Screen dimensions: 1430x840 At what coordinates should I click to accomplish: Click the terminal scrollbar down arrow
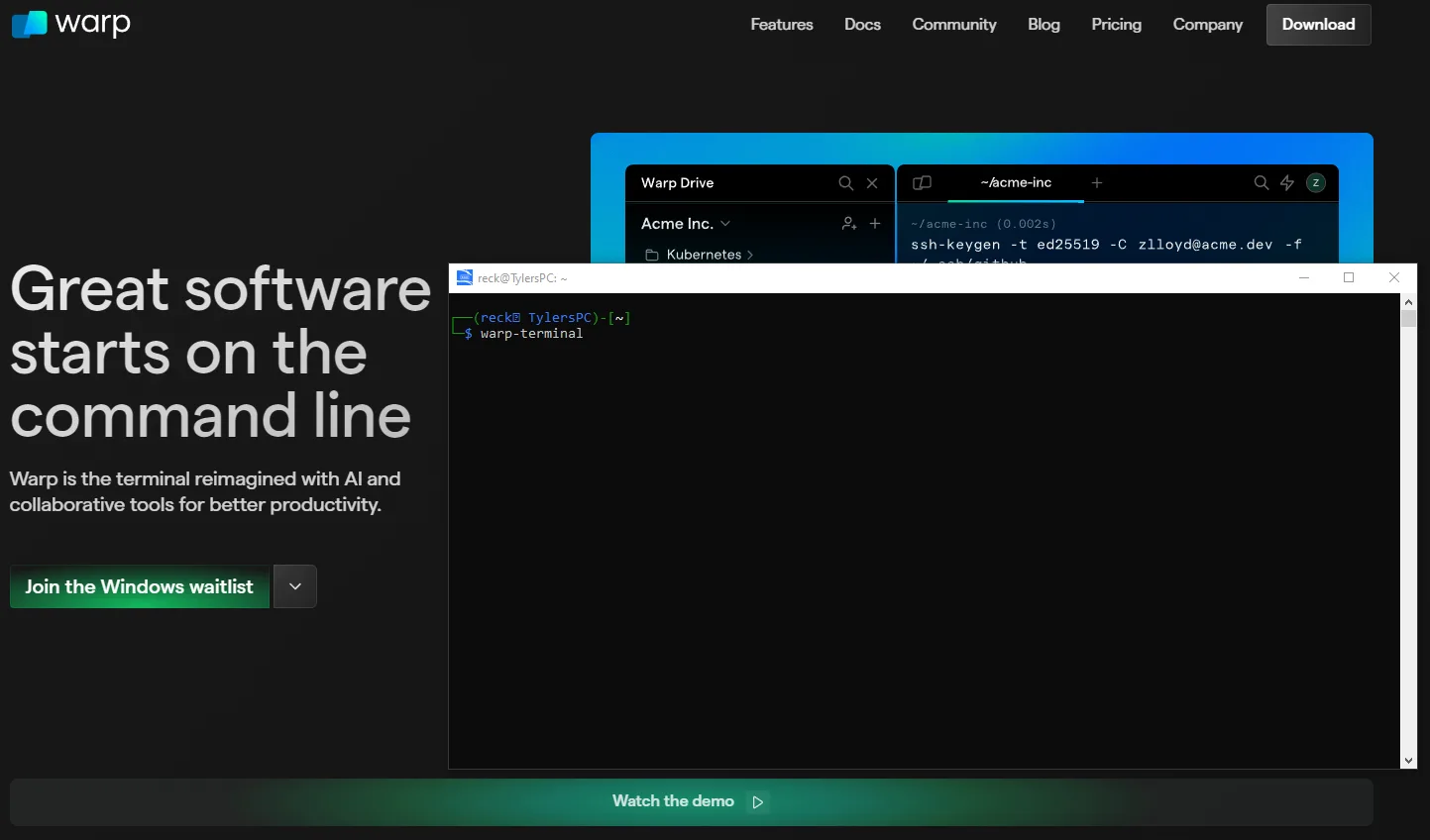(x=1408, y=761)
